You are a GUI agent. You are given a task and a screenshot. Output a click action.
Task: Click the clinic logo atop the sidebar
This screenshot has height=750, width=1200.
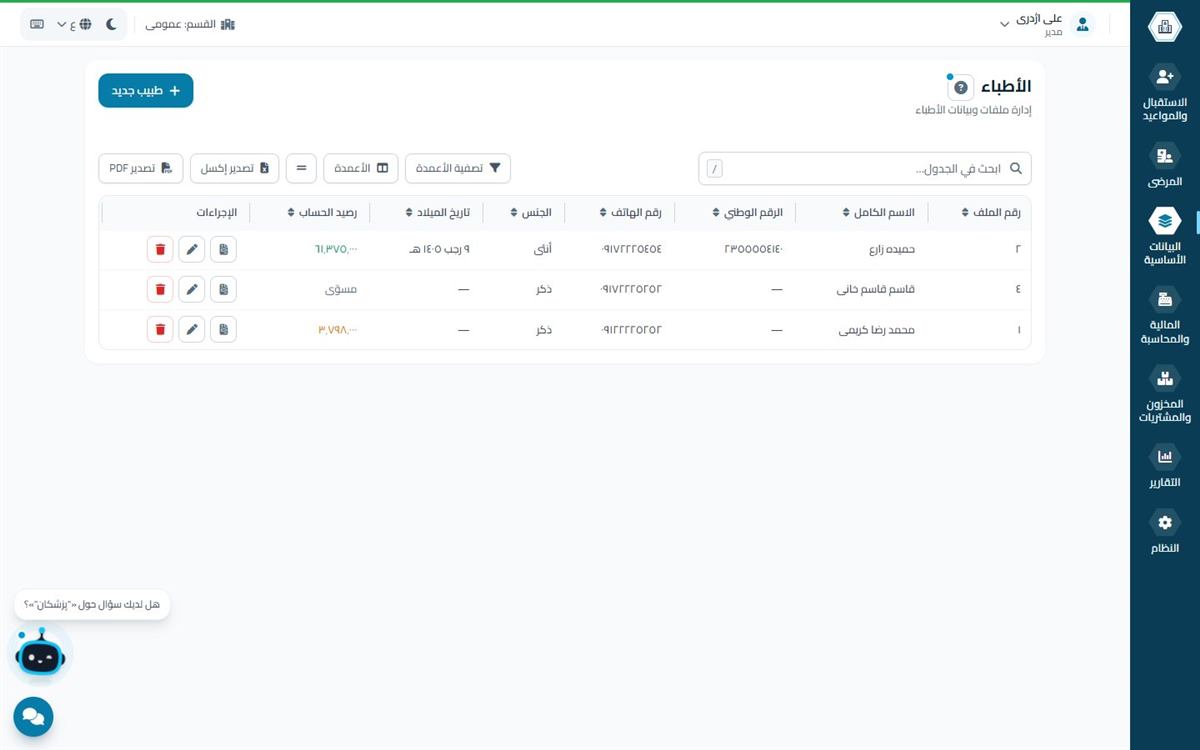coord(1164,27)
